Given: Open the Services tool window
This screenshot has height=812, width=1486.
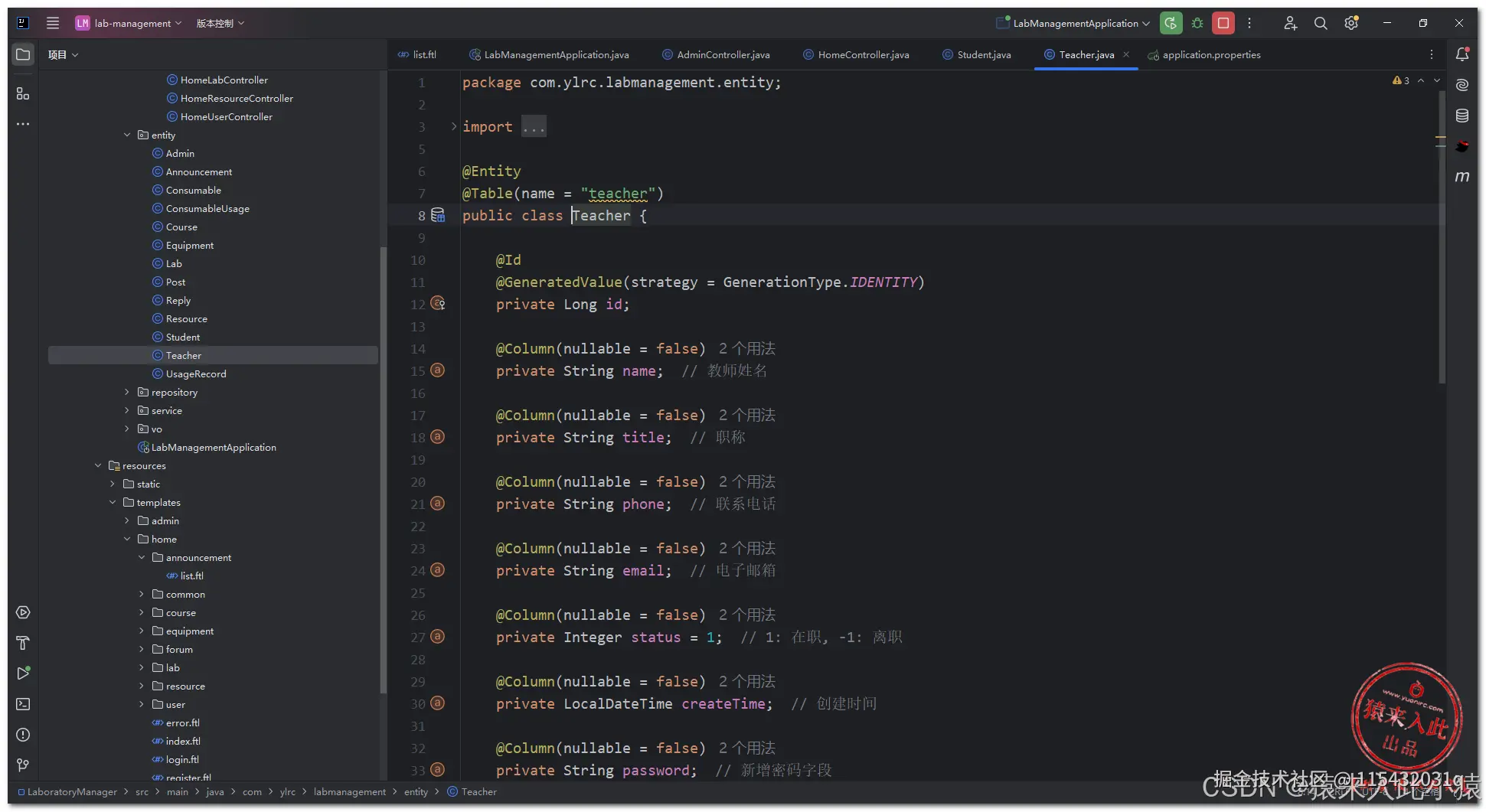Looking at the screenshot, I should point(23,612).
